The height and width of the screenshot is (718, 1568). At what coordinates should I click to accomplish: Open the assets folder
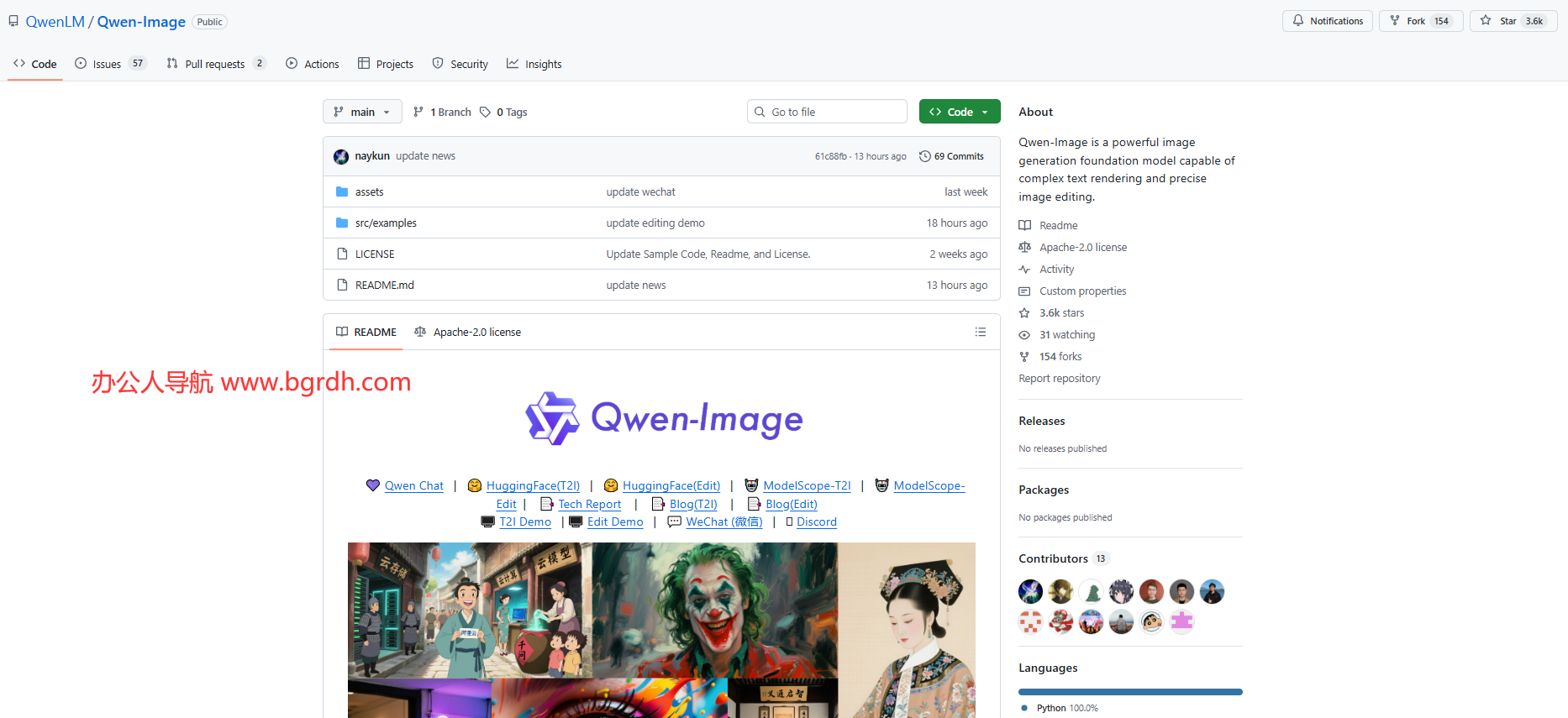tap(369, 192)
